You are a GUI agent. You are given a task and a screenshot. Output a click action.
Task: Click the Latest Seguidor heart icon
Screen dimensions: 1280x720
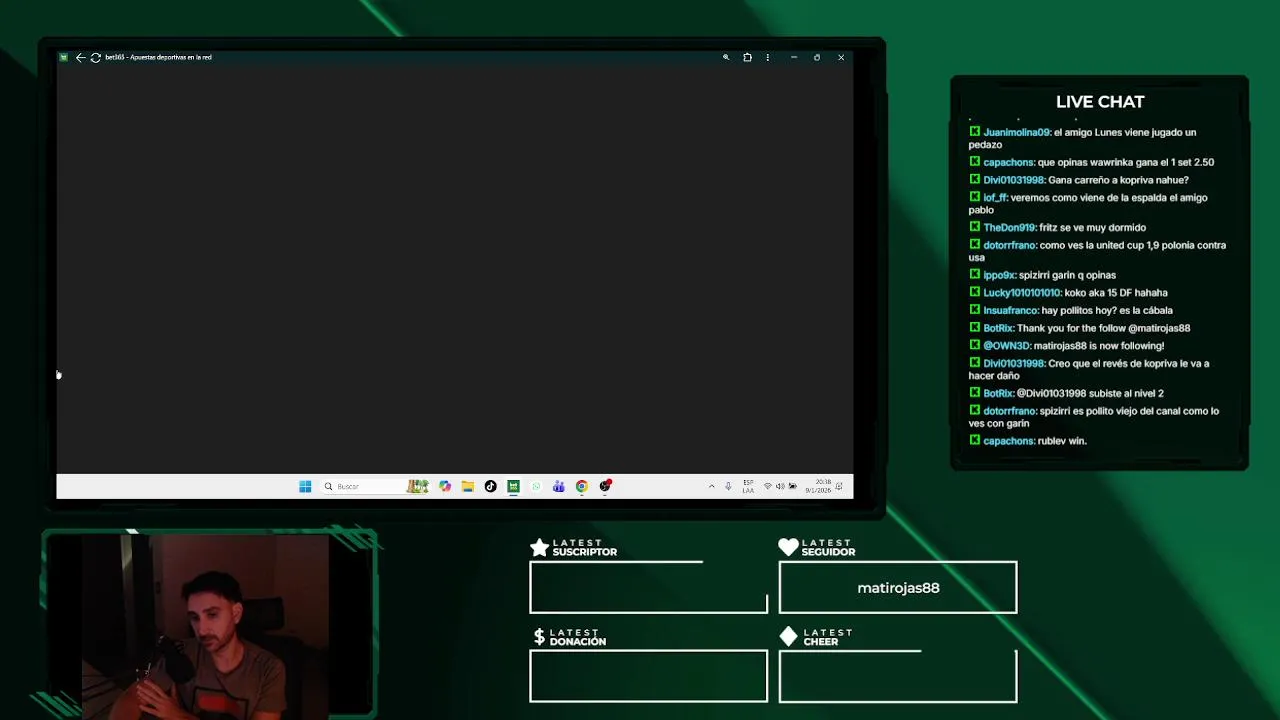789,547
